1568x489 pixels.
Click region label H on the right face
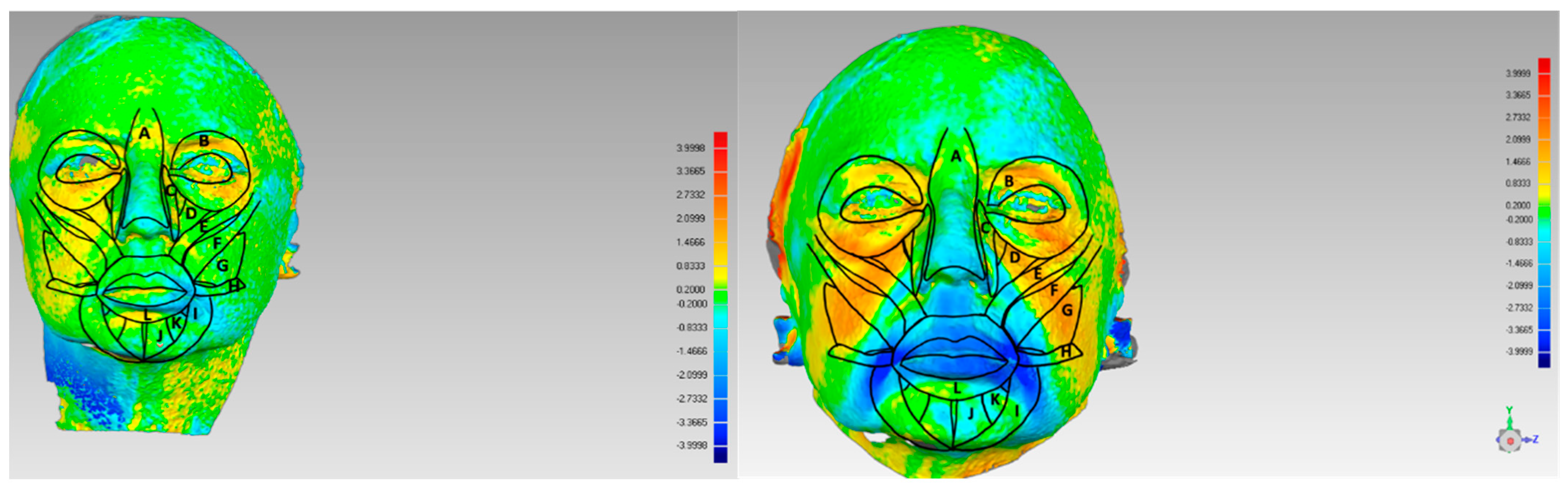tap(1066, 352)
